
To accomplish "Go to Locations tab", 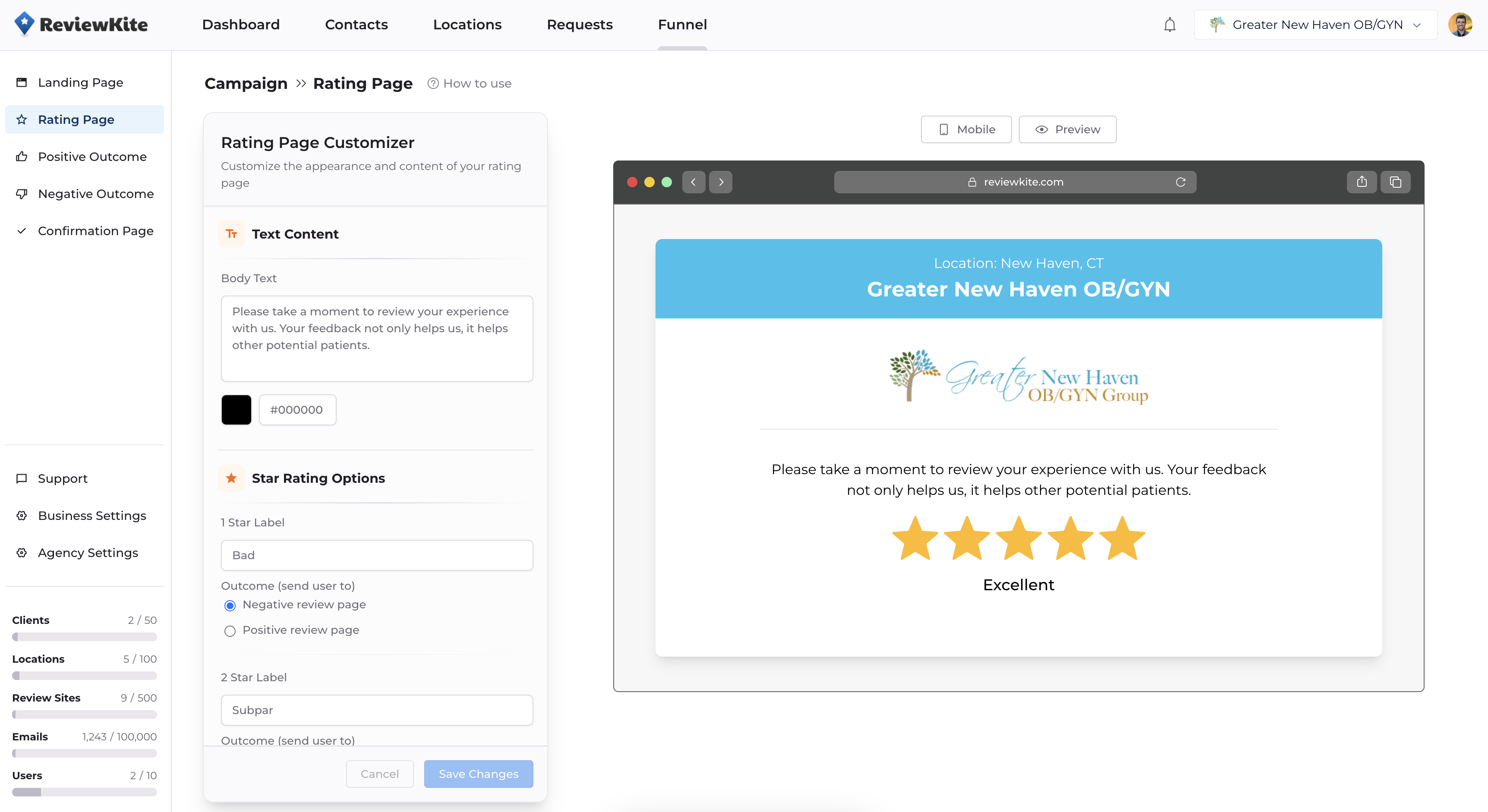I will pyautogui.click(x=467, y=25).
